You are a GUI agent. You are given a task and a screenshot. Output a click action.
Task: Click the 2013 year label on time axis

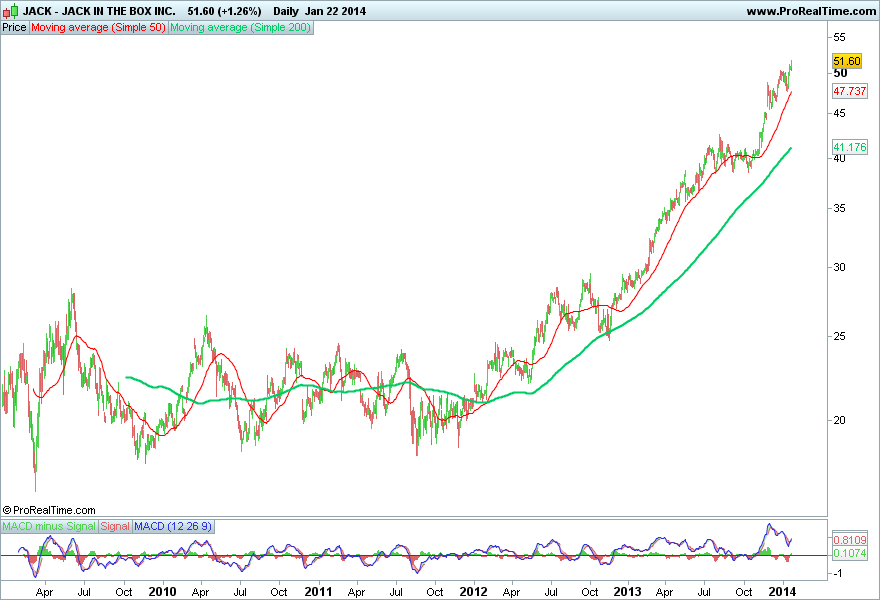click(x=627, y=592)
